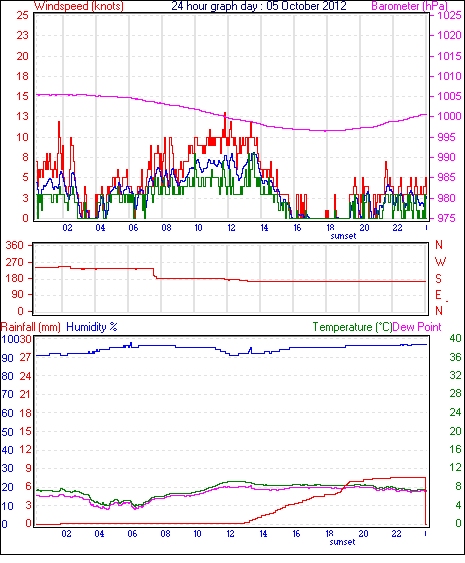Click the Windspeed (knots) axis title
The width and height of the screenshot is (465, 563).
[79, 6]
